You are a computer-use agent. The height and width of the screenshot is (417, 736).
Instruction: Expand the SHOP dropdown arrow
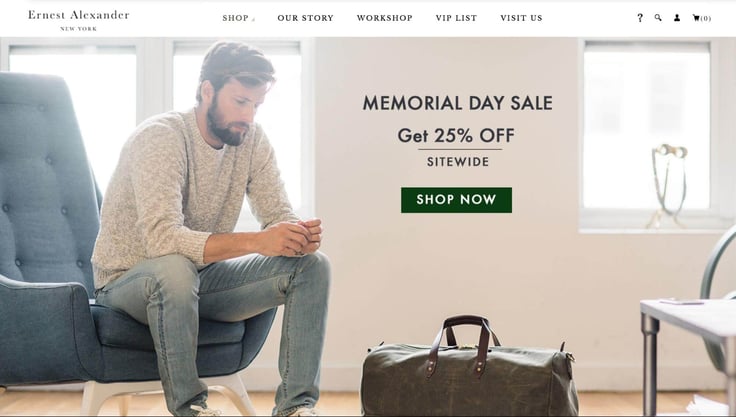click(x=253, y=19)
